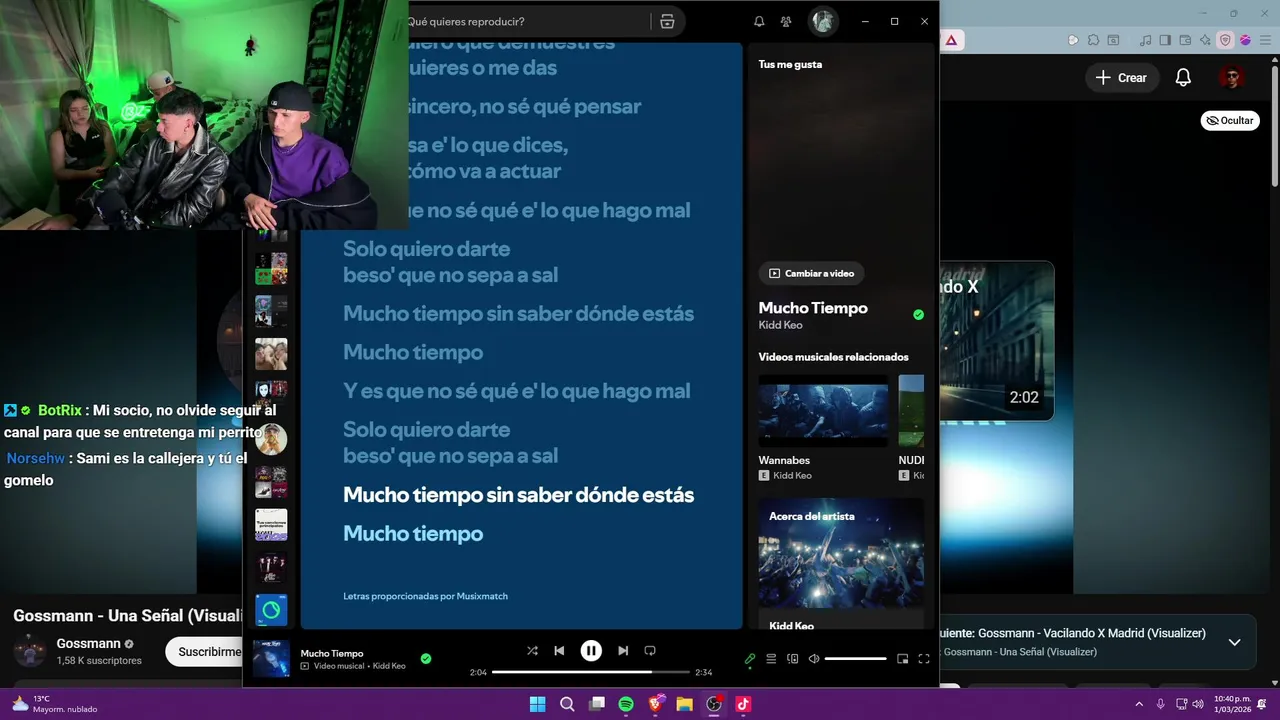The image size is (1280, 720).
Task: Toggle liked checkmark beside Mucho Tiempo title
Action: [919, 315]
